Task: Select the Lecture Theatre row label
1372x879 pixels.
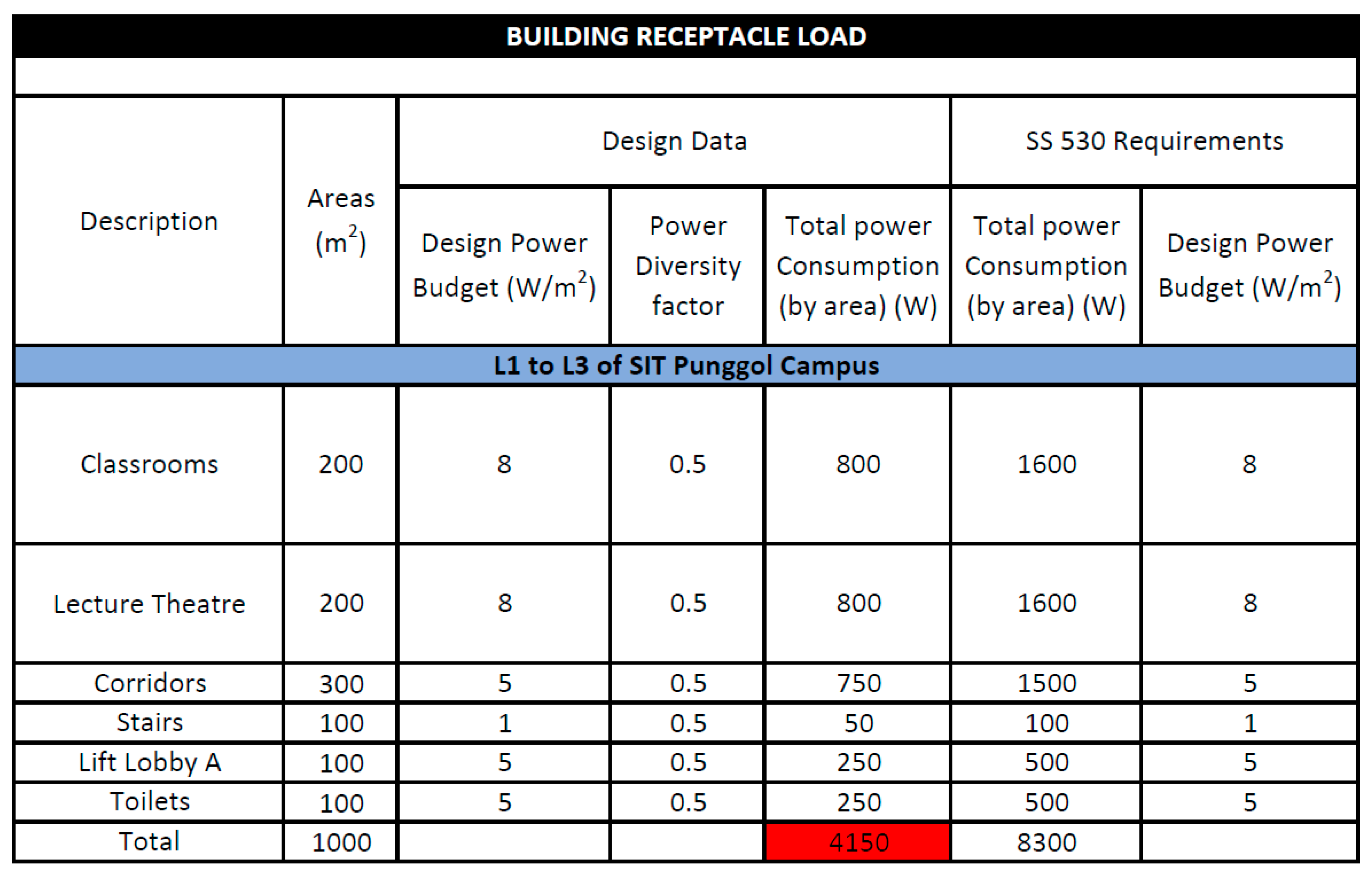Action: coord(149,603)
